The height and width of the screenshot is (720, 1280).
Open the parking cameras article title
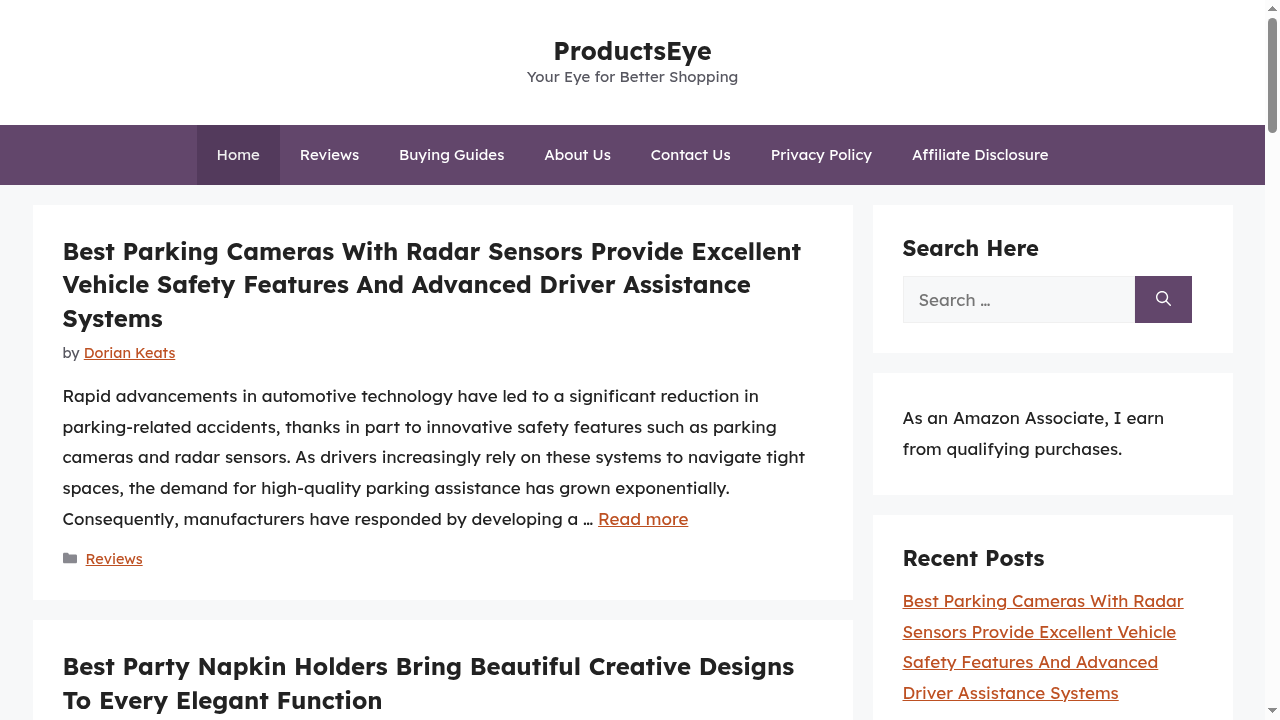[431, 284]
